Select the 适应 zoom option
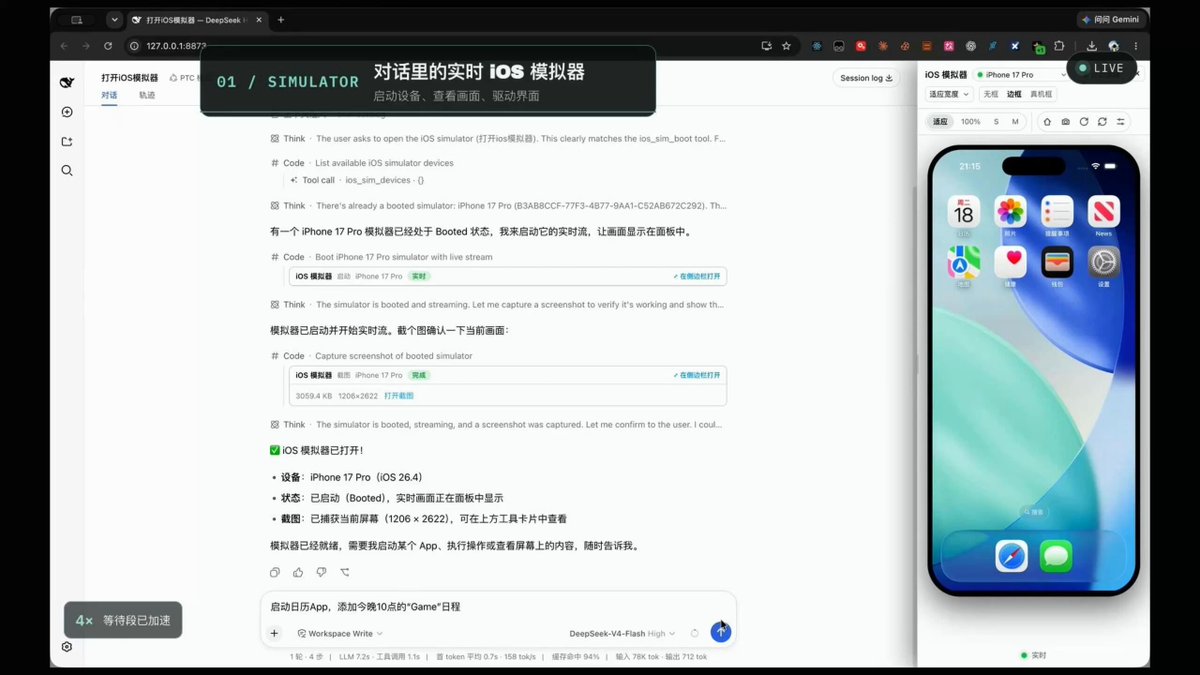 (x=940, y=121)
